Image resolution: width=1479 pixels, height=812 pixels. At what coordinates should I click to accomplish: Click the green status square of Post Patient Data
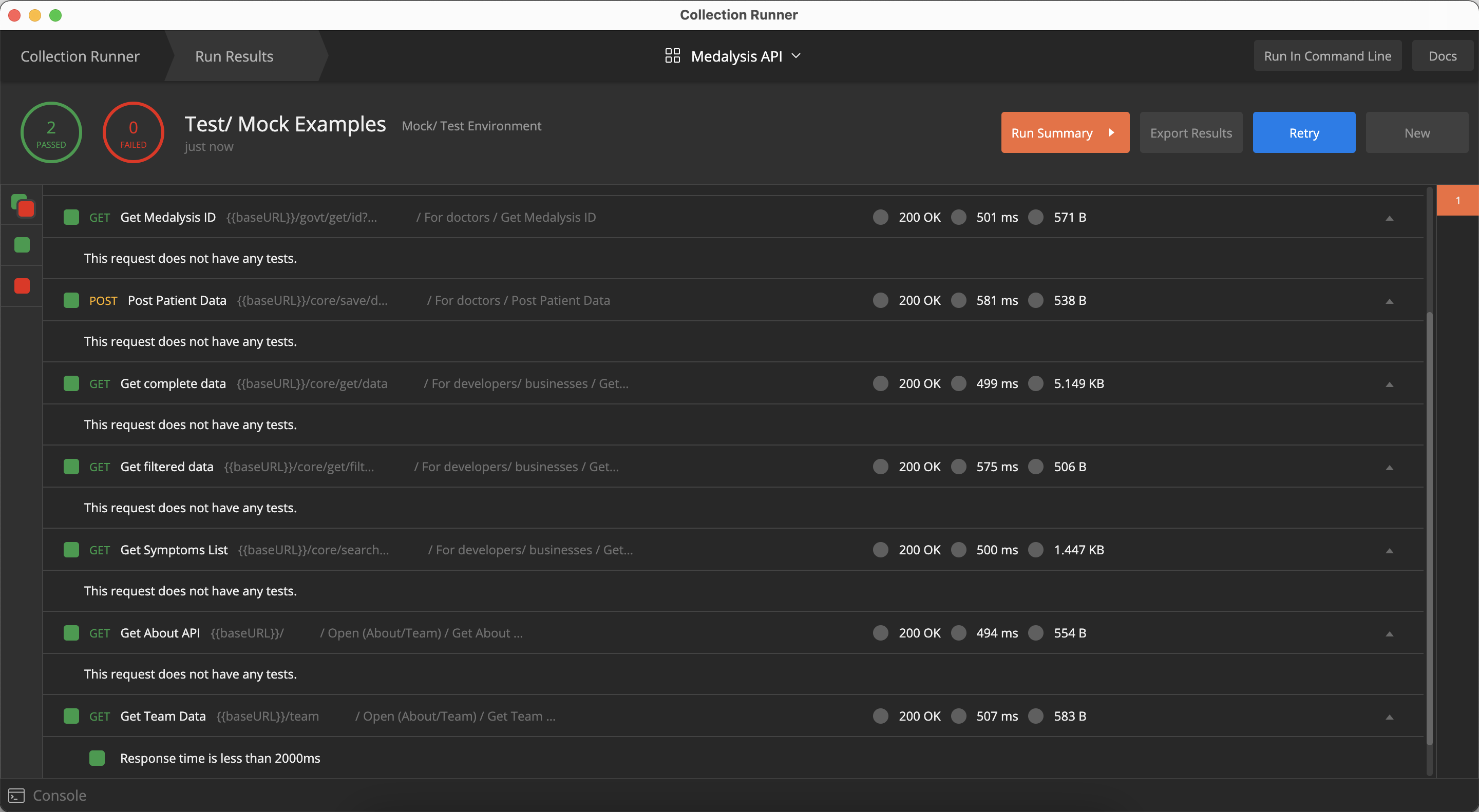coord(71,300)
